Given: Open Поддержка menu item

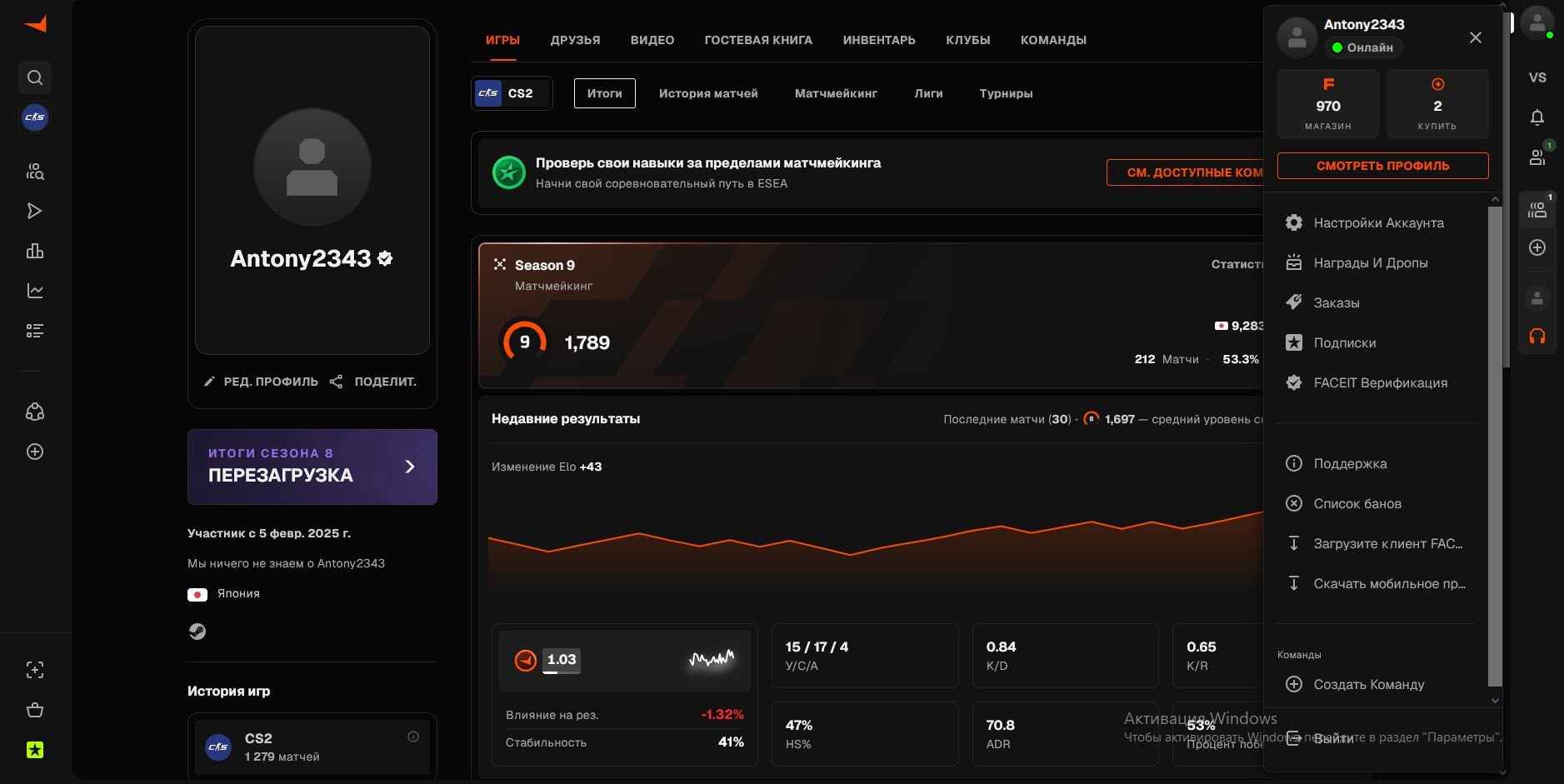Looking at the screenshot, I should click(x=1376, y=463).
